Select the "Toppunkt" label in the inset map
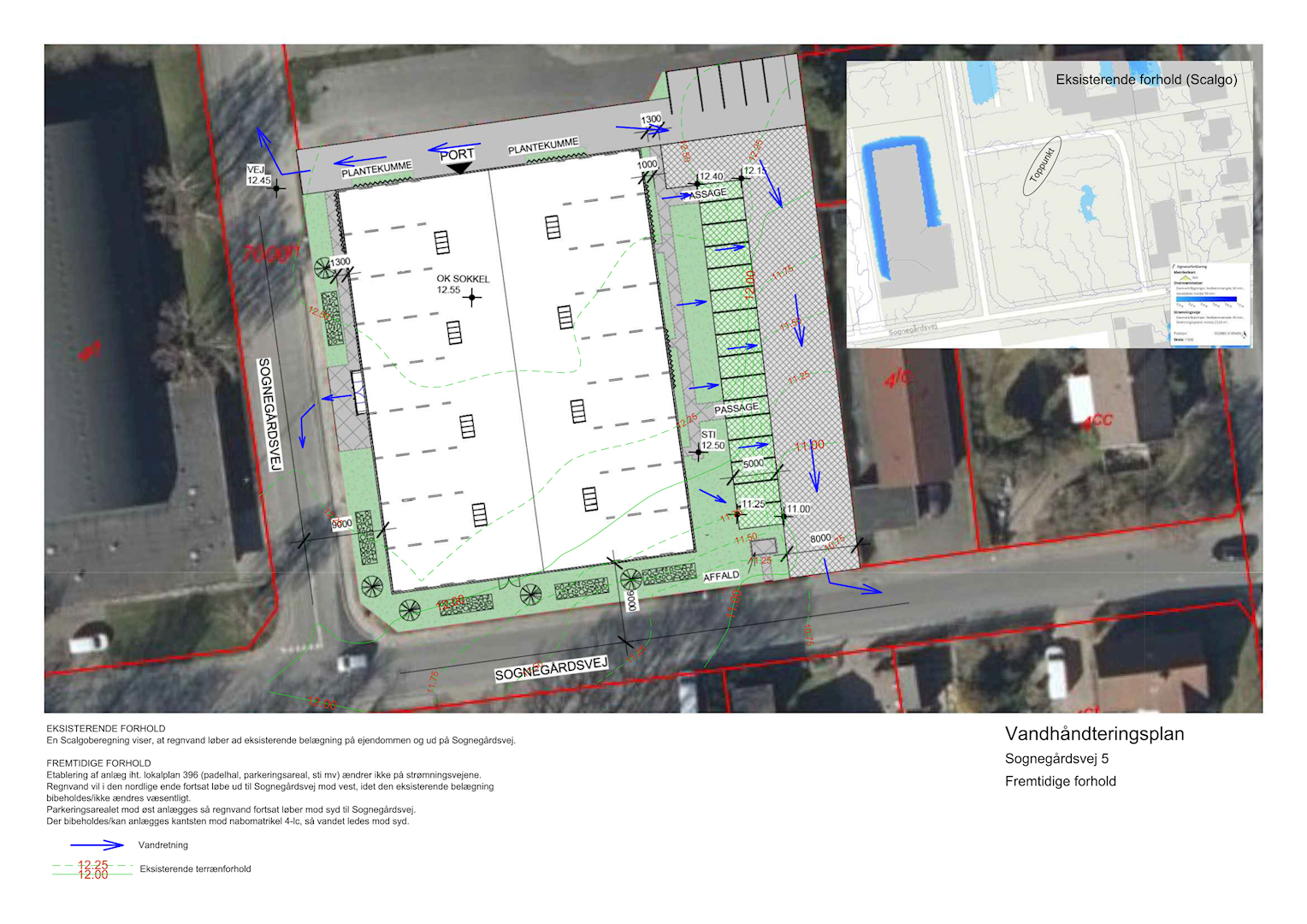Viewport: 1307px width, 924px height. click(1043, 165)
